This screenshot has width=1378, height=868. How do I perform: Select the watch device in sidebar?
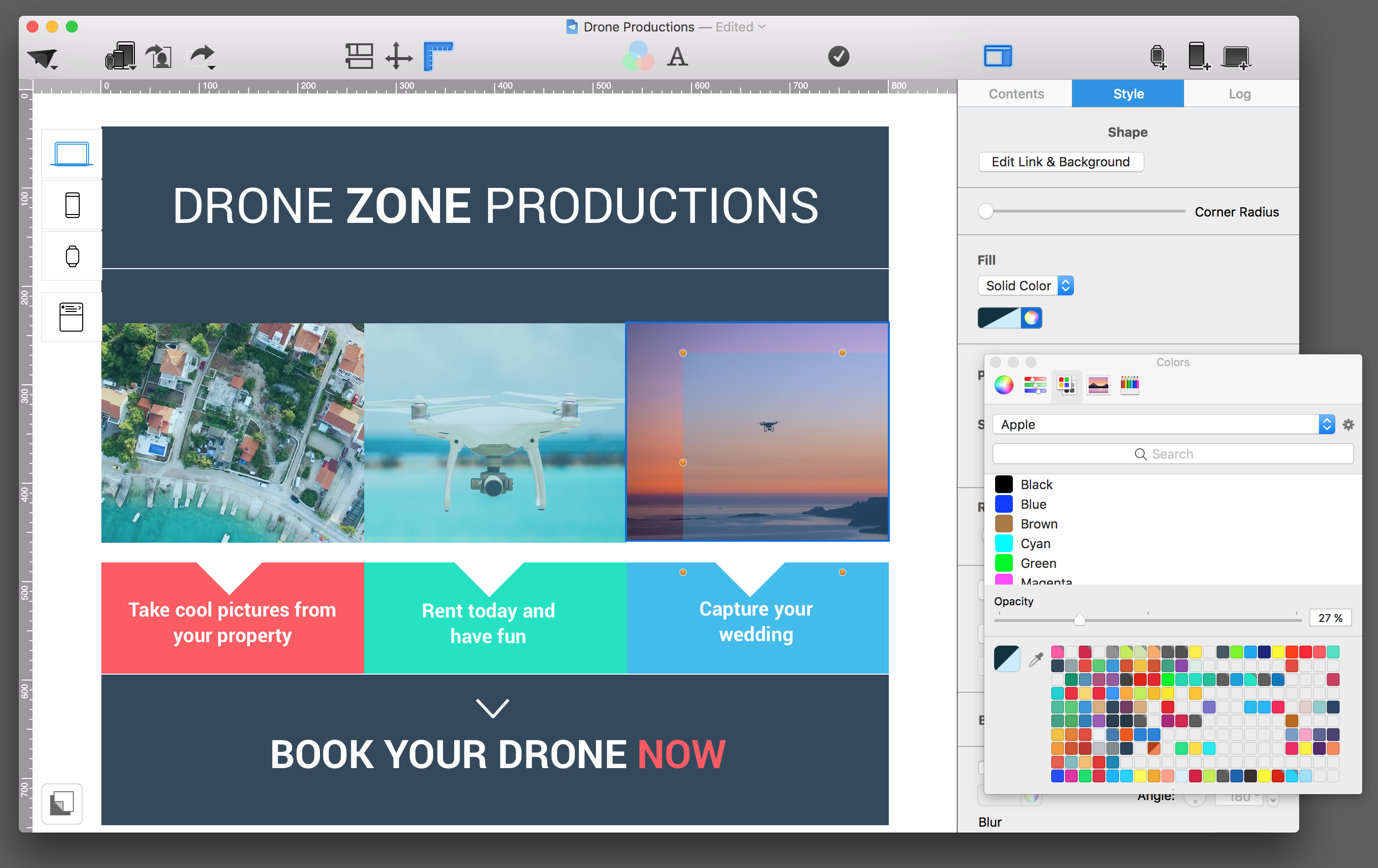pyautogui.click(x=72, y=256)
